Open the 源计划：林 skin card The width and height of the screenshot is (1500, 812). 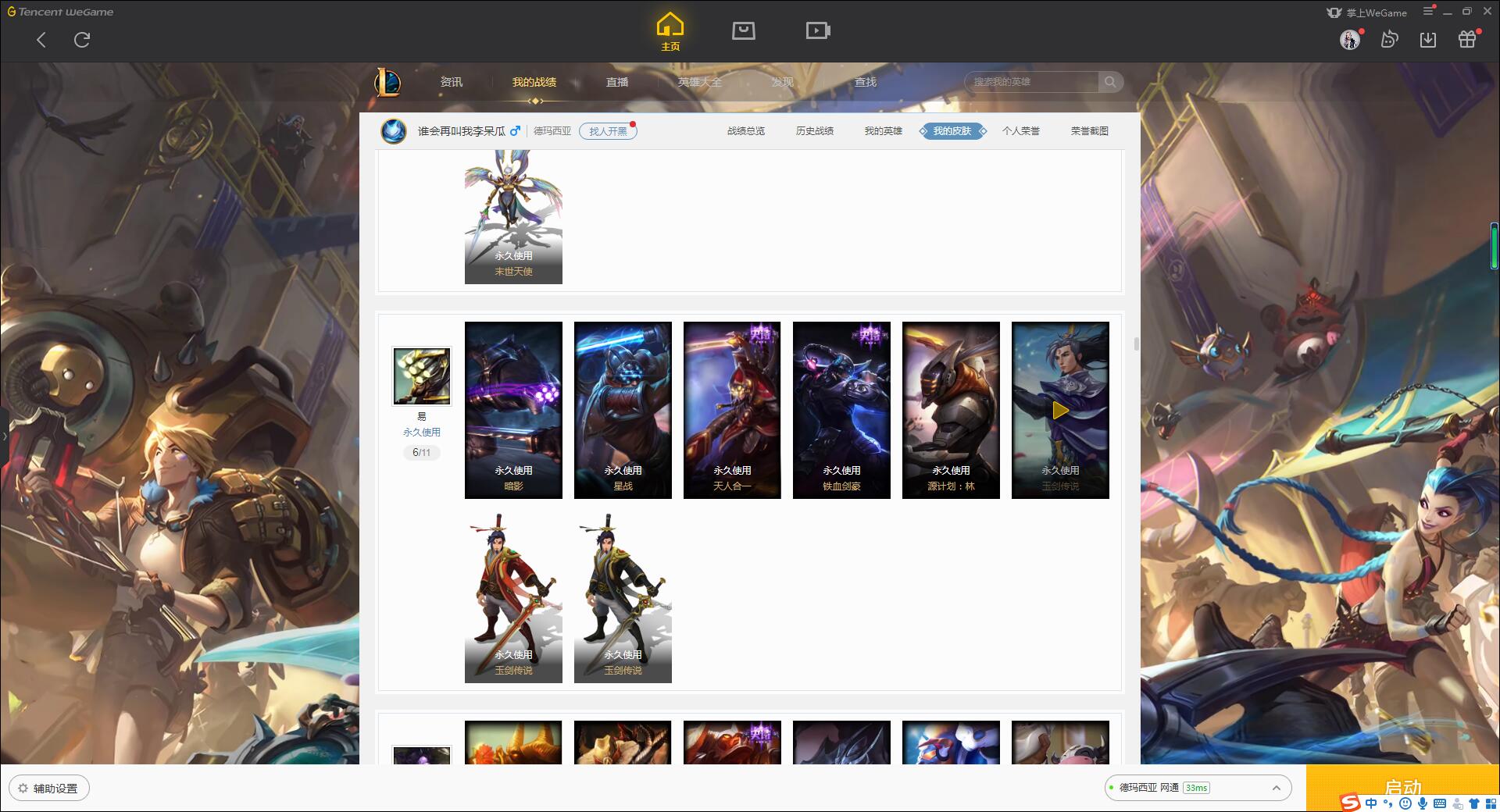click(951, 410)
